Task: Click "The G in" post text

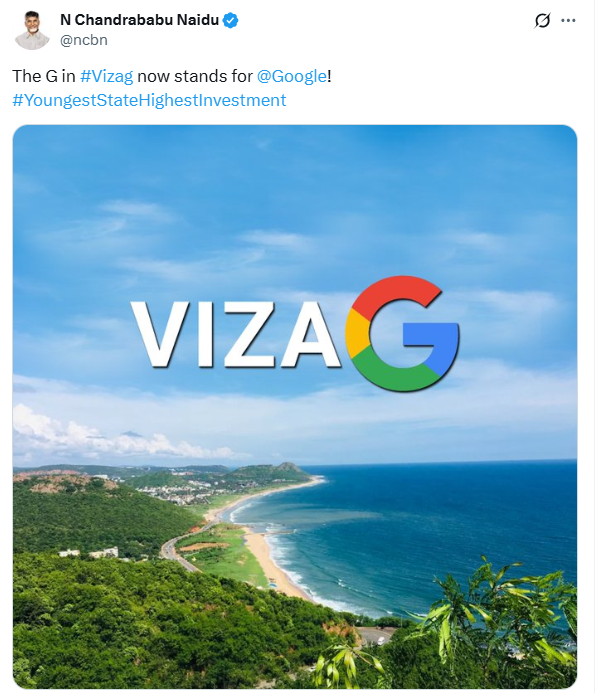Action: pyautogui.click(x=43, y=76)
